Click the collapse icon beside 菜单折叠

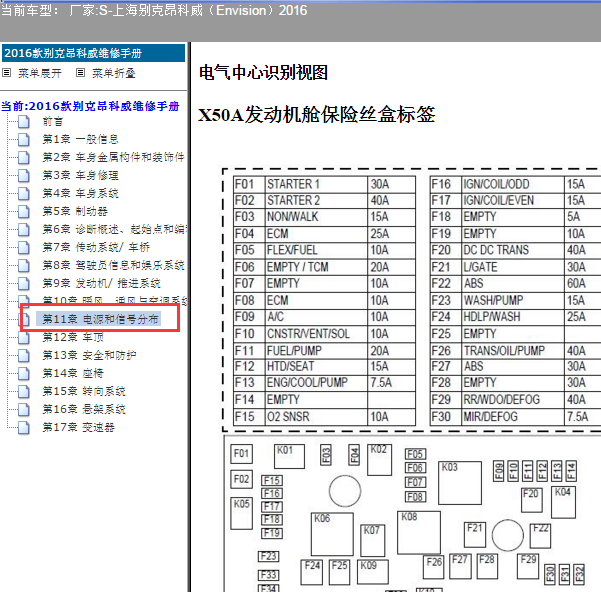(x=80, y=73)
